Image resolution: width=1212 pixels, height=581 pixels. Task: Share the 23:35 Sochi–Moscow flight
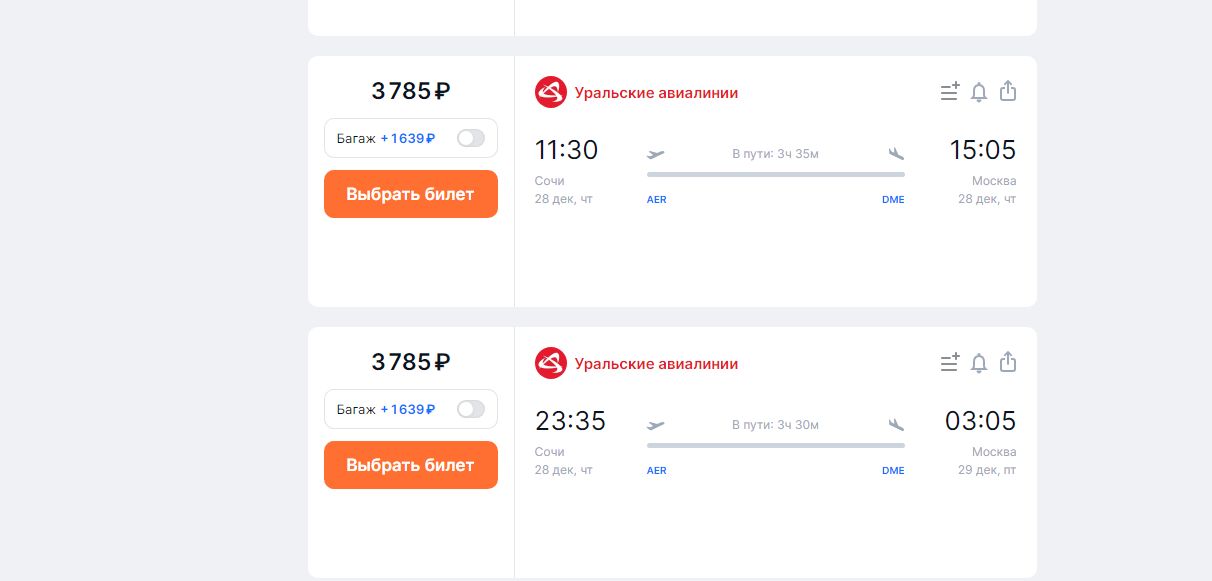pos(1008,363)
